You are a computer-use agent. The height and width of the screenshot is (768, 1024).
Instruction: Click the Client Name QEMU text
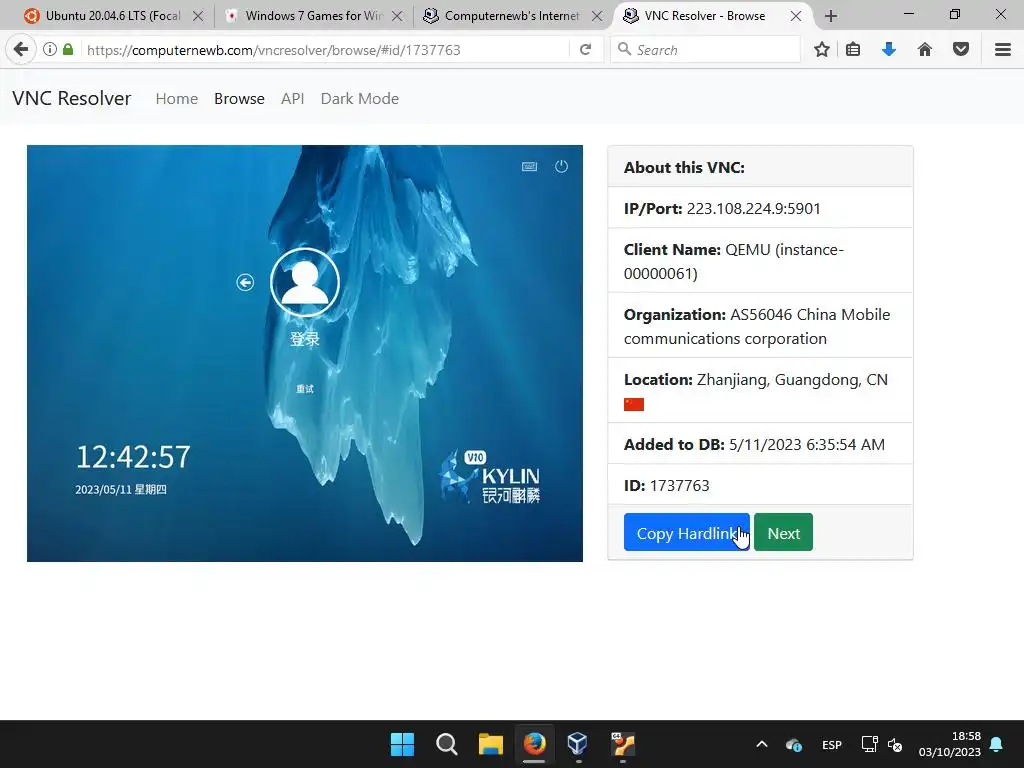point(733,261)
